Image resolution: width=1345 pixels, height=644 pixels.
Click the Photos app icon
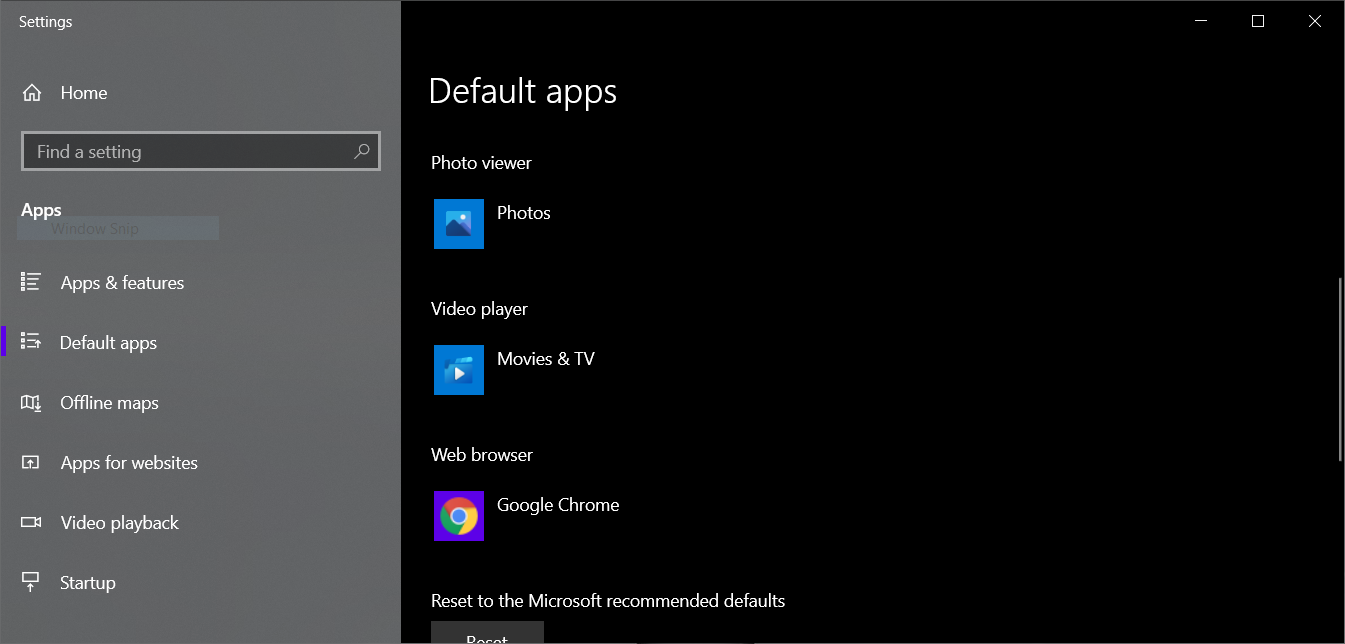(x=459, y=224)
